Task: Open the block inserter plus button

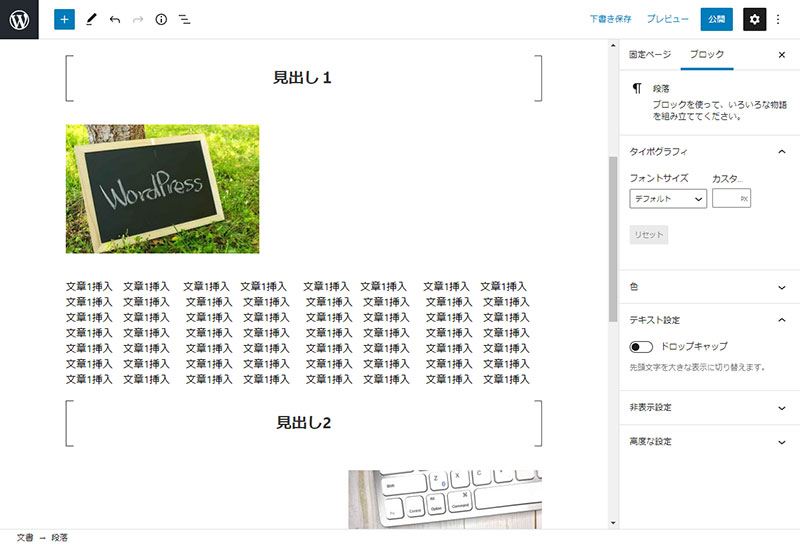Action: pos(64,19)
